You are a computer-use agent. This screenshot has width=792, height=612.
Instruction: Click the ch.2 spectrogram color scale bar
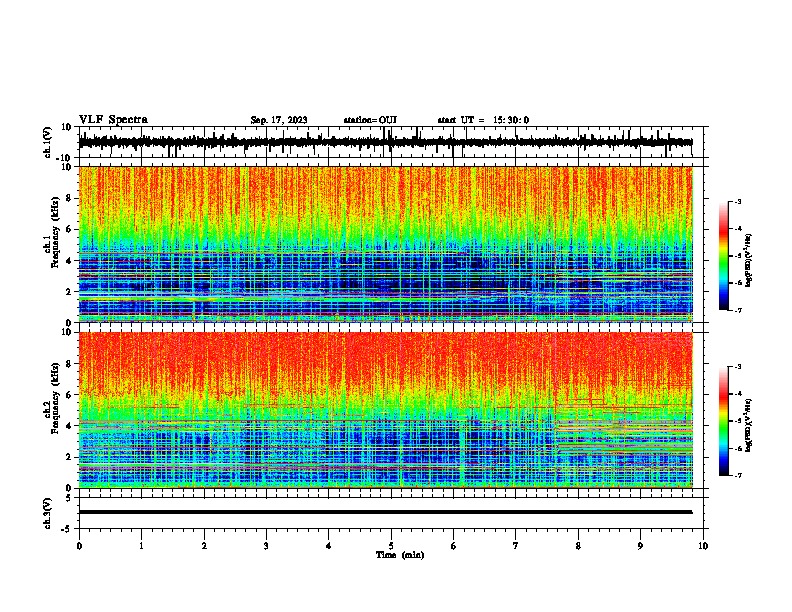coord(723,421)
